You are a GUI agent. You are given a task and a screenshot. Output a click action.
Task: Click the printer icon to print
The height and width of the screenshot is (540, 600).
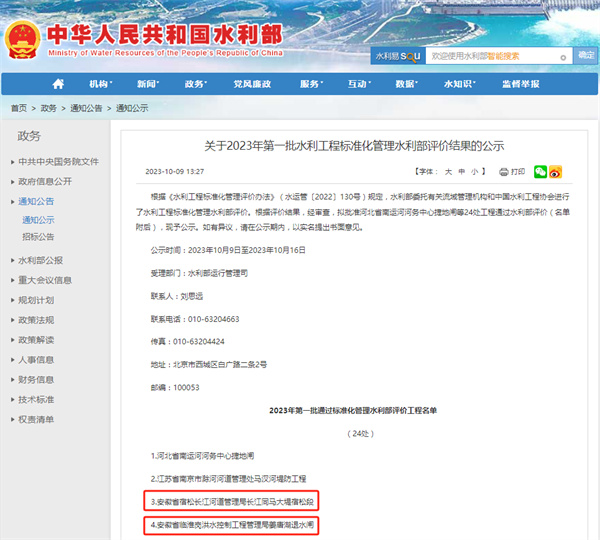pyautogui.click(x=504, y=172)
